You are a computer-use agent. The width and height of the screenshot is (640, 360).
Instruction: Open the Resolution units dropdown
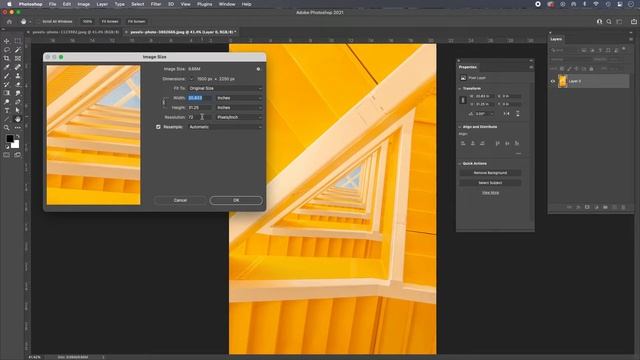(239, 117)
